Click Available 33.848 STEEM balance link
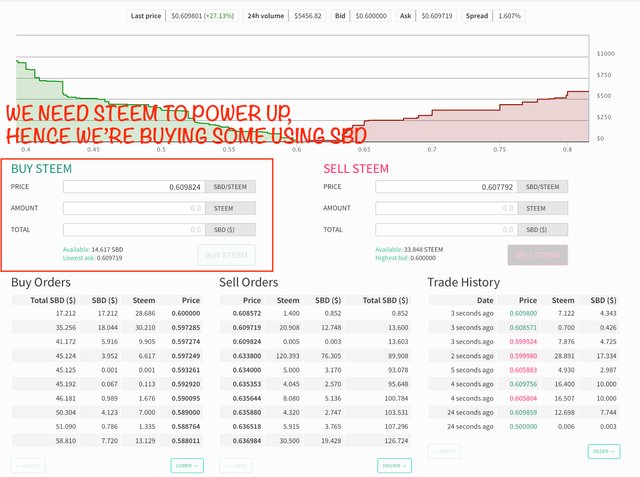Viewport: 640px width, 477px height. pyautogui.click(x=409, y=249)
